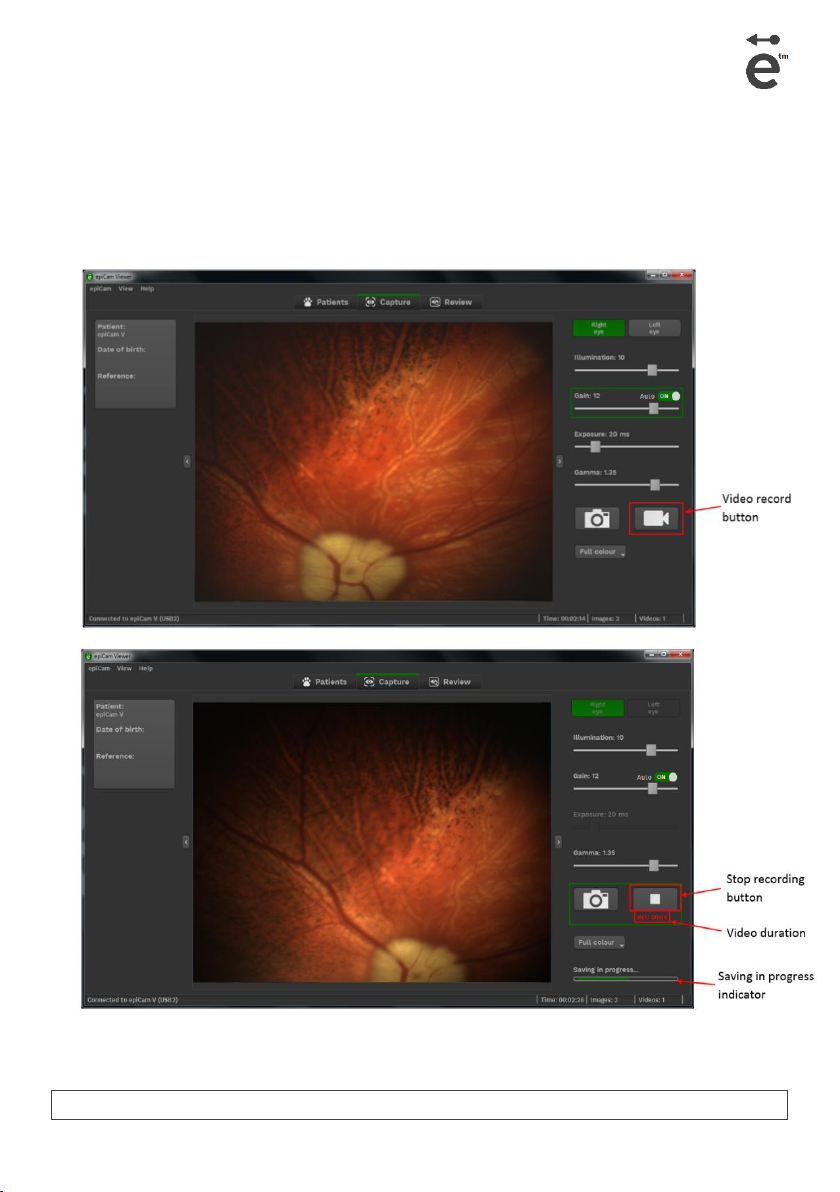Toggle Gain Auto switch in lower window
This screenshot has width=840, height=1192.
pos(666,777)
